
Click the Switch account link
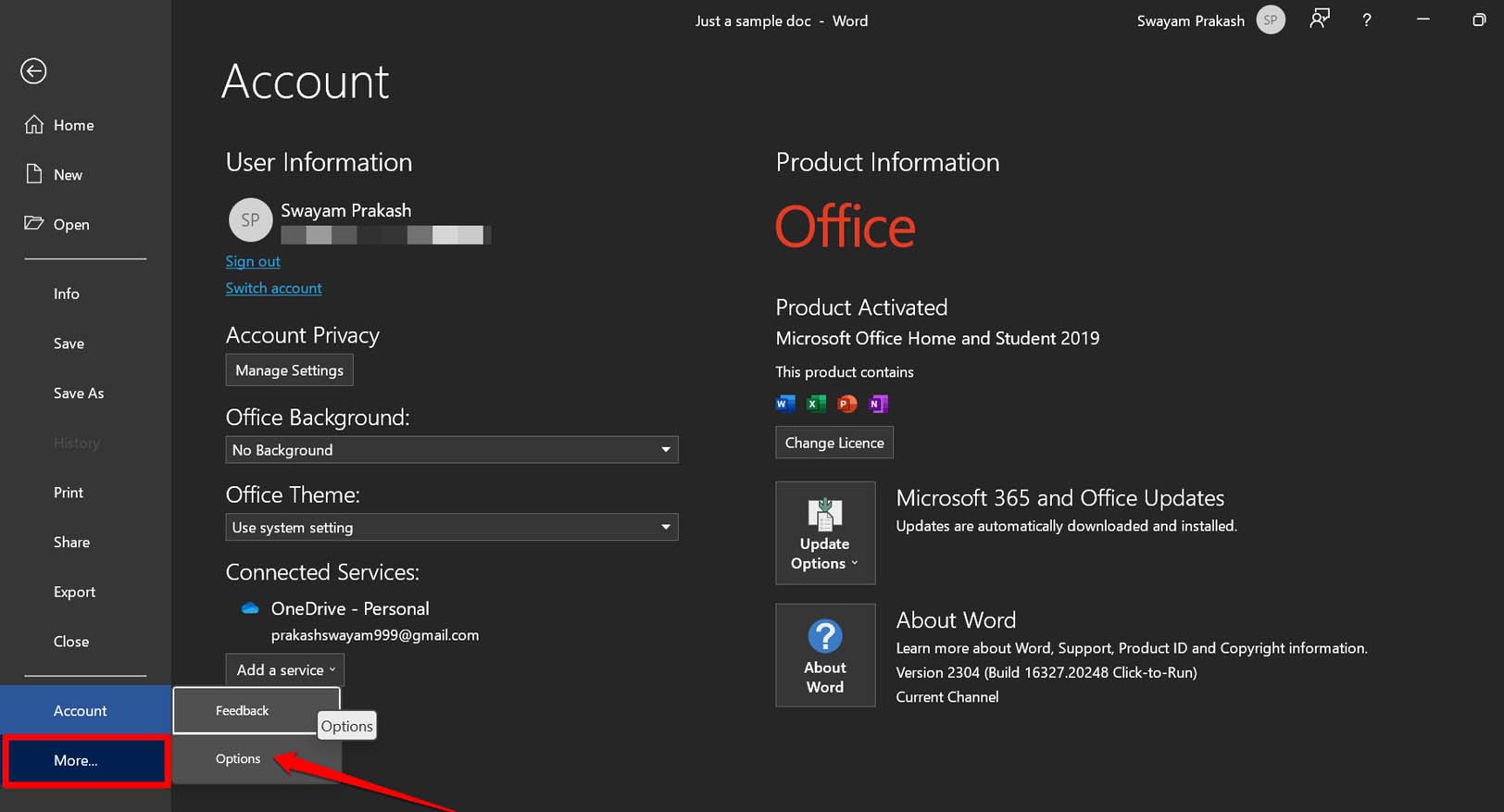[x=274, y=288]
